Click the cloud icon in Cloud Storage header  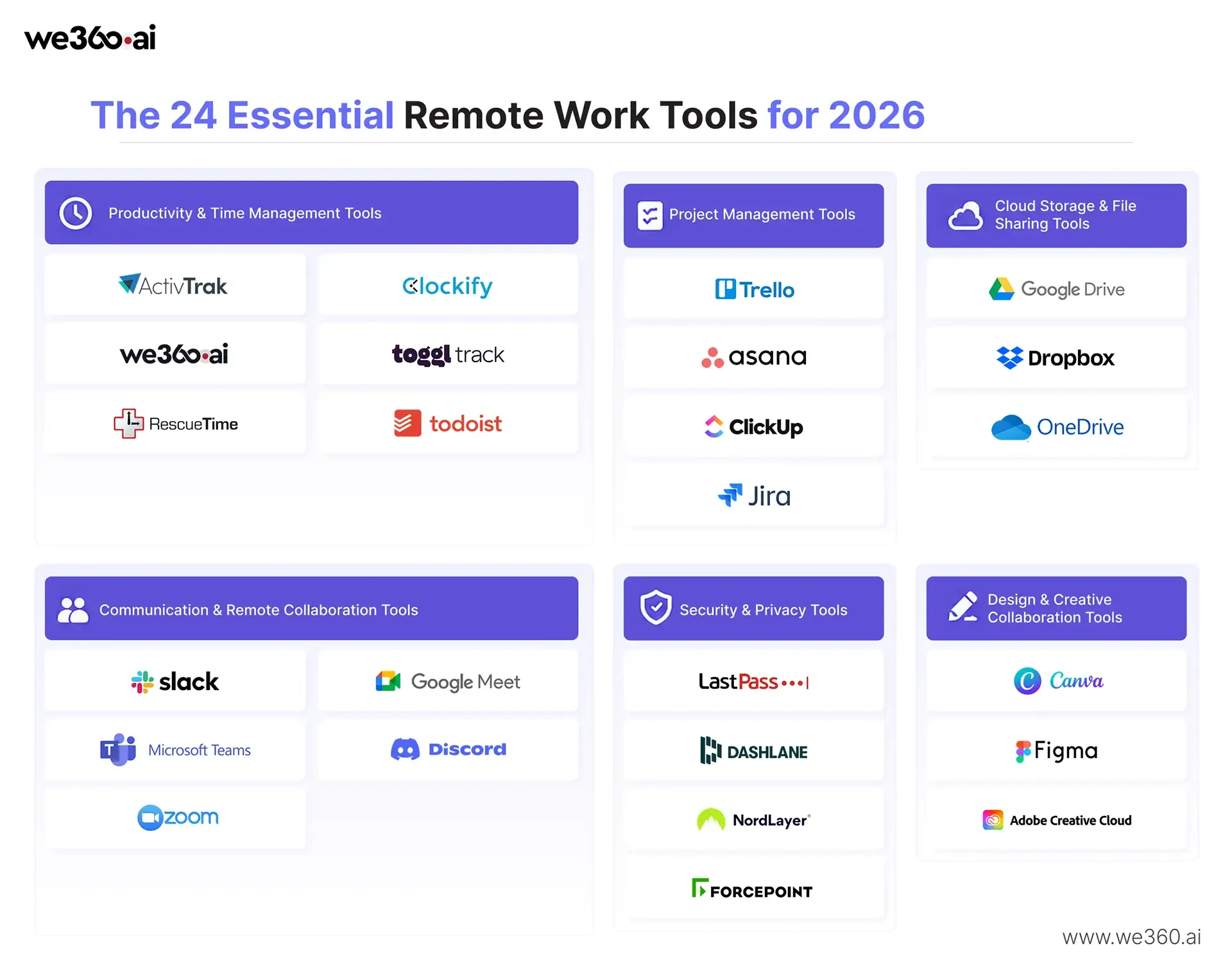coord(965,216)
